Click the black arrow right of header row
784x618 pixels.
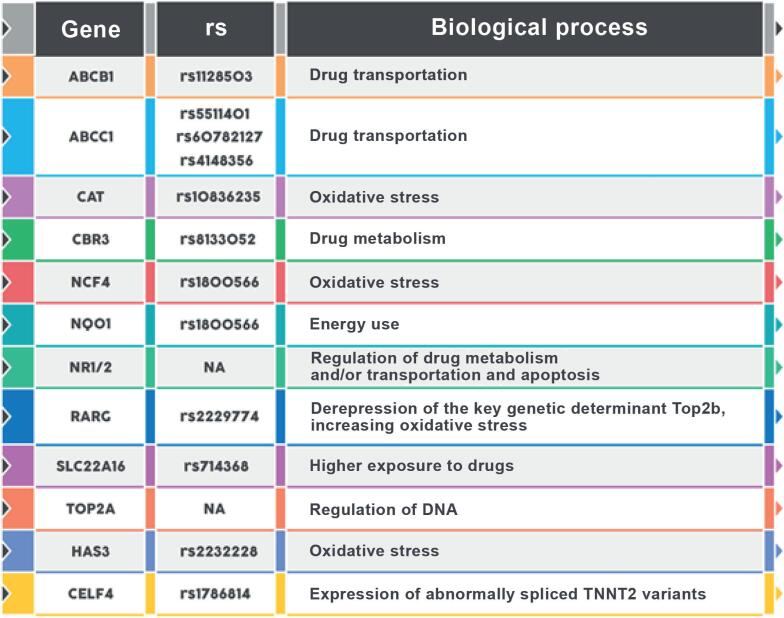click(778, 28)
